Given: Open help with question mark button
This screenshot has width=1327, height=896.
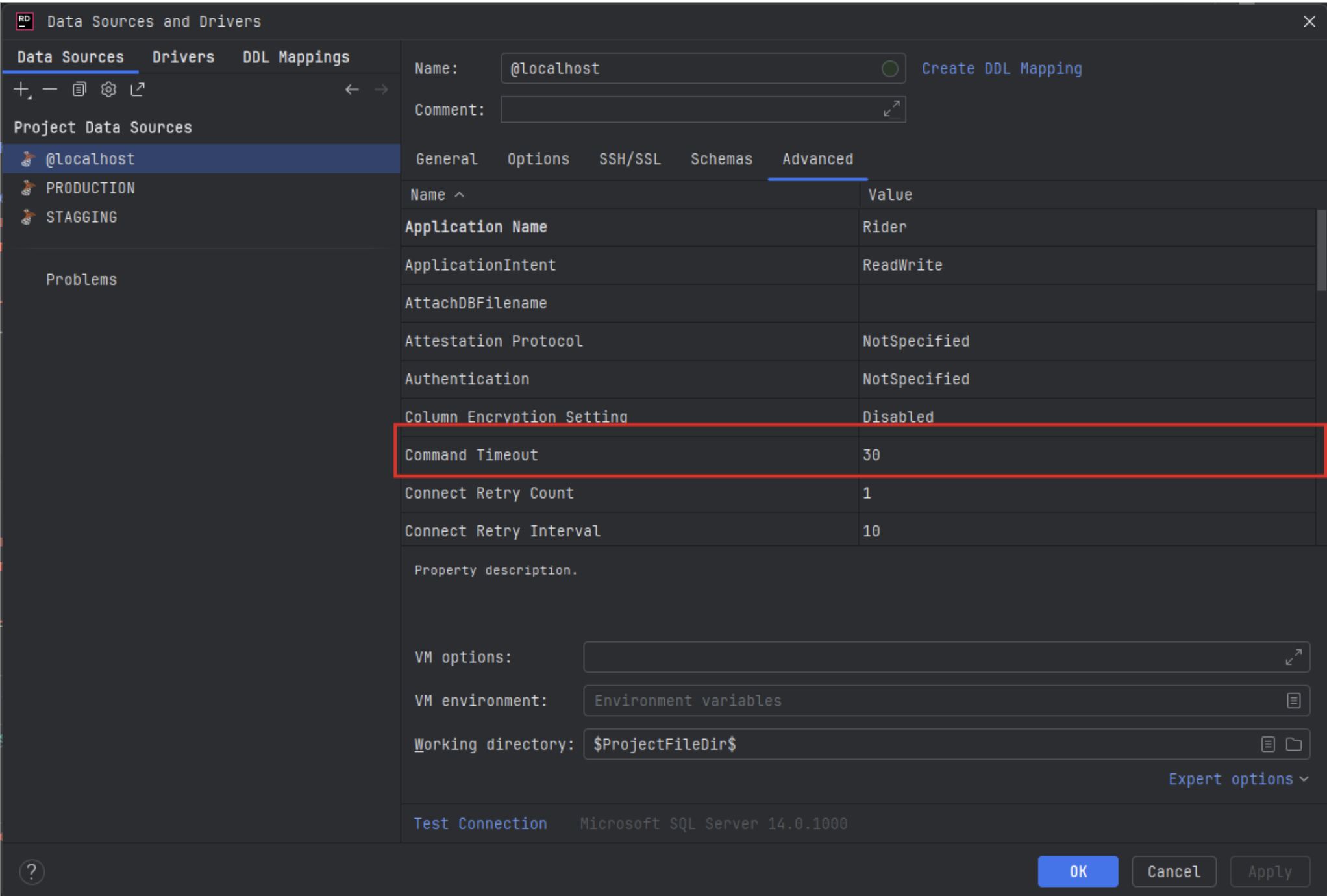Looking at the screenshot, I should pos(32,872).
